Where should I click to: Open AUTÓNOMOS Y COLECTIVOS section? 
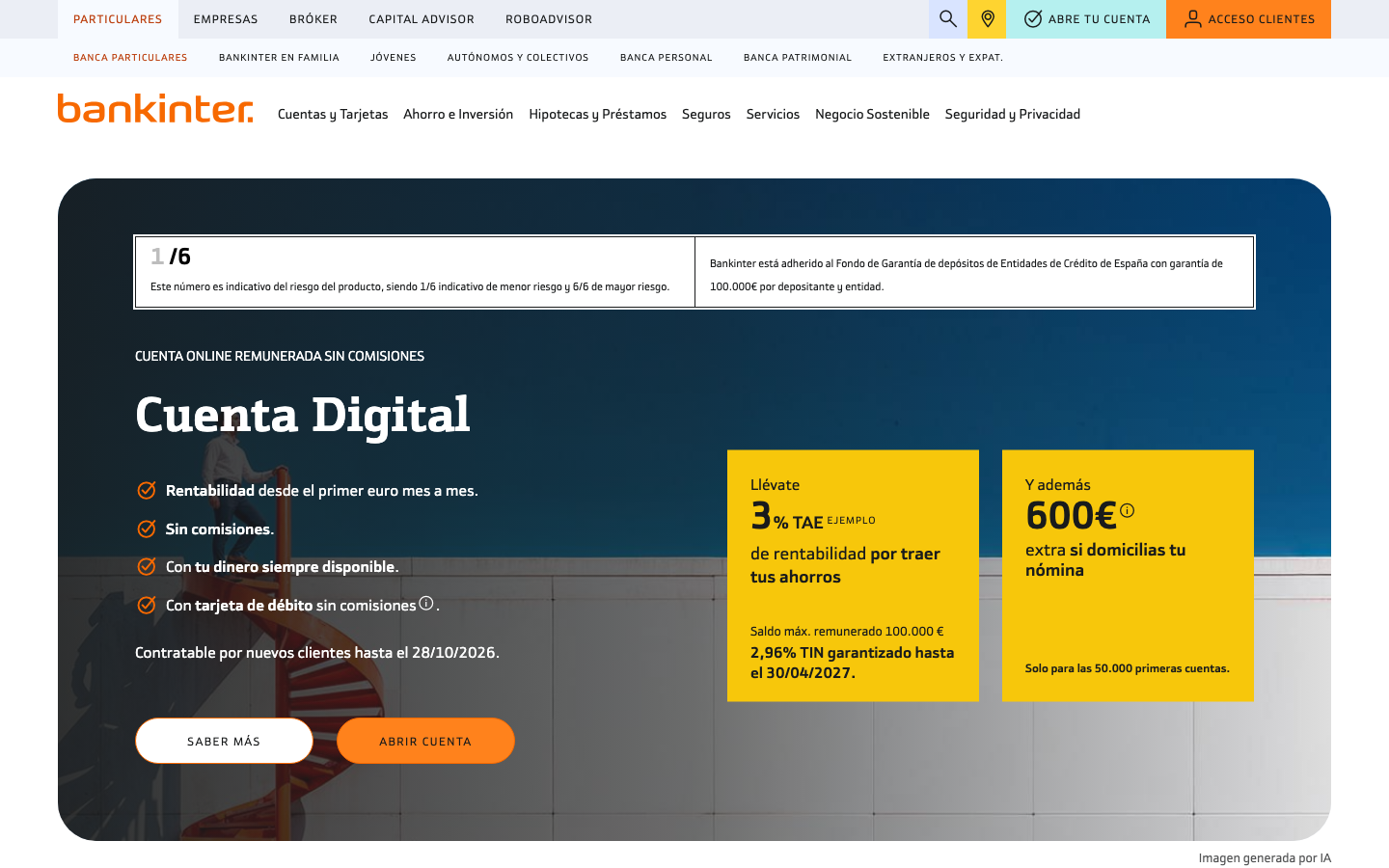click(518, 58)
